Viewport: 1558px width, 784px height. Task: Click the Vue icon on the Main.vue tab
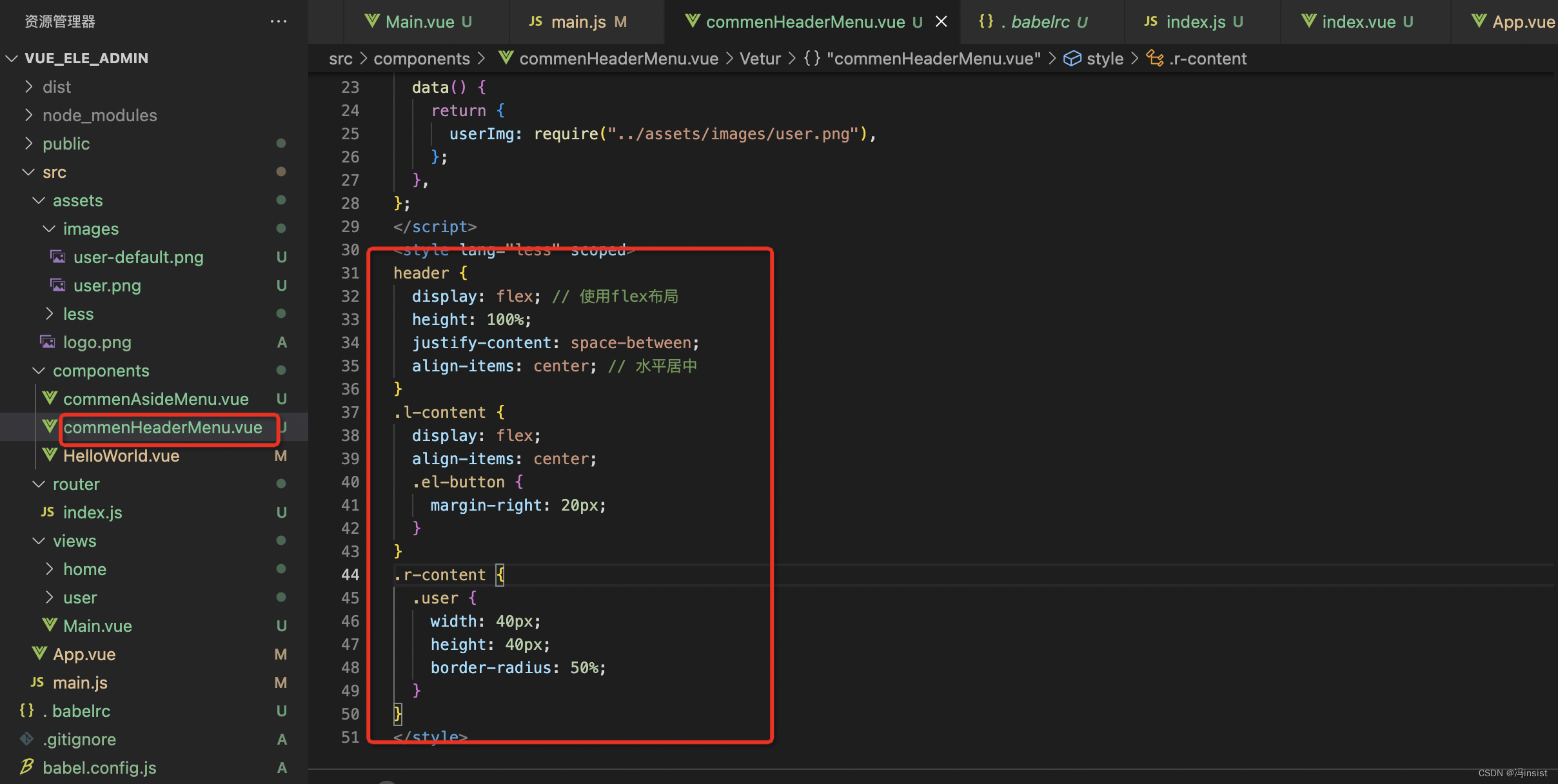pyautogui.click(x=373, y=21)
